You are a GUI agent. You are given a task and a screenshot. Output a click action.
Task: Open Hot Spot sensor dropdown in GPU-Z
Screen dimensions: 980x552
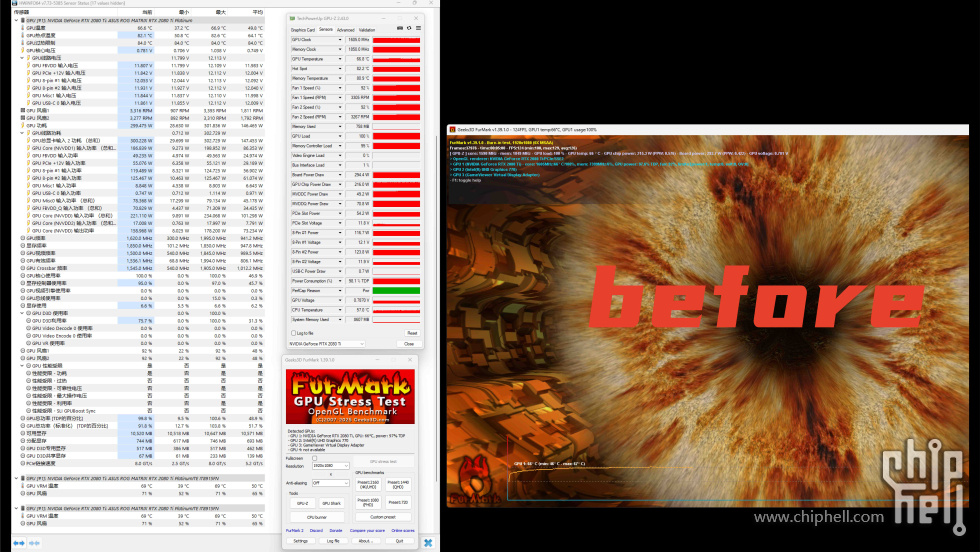(340, 69)
